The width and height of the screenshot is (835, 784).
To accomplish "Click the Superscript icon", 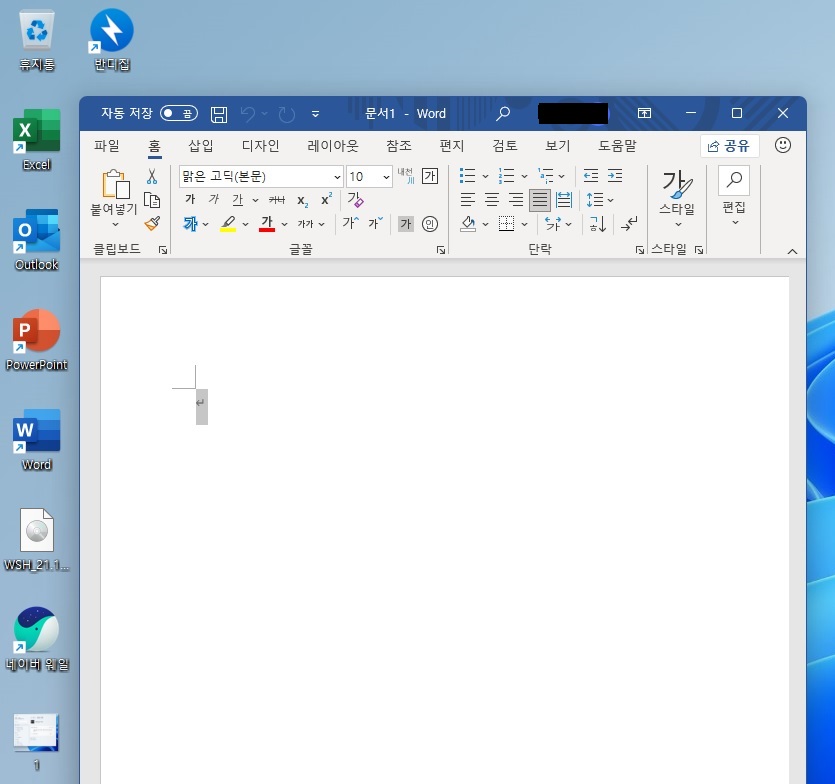I will pyautogui.click(x=327, y=200).
